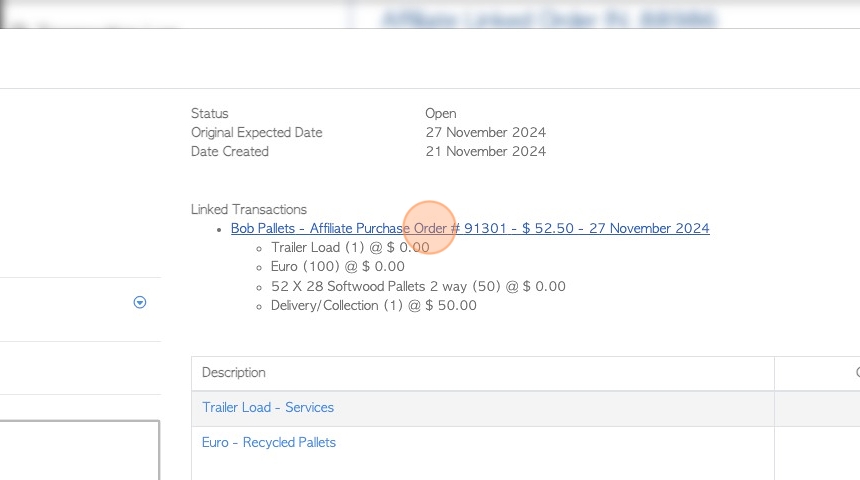Click the Trailer Load (1) line item
Image resolution: width=860 pixels, height=480 pixels.
coord(350,247)
